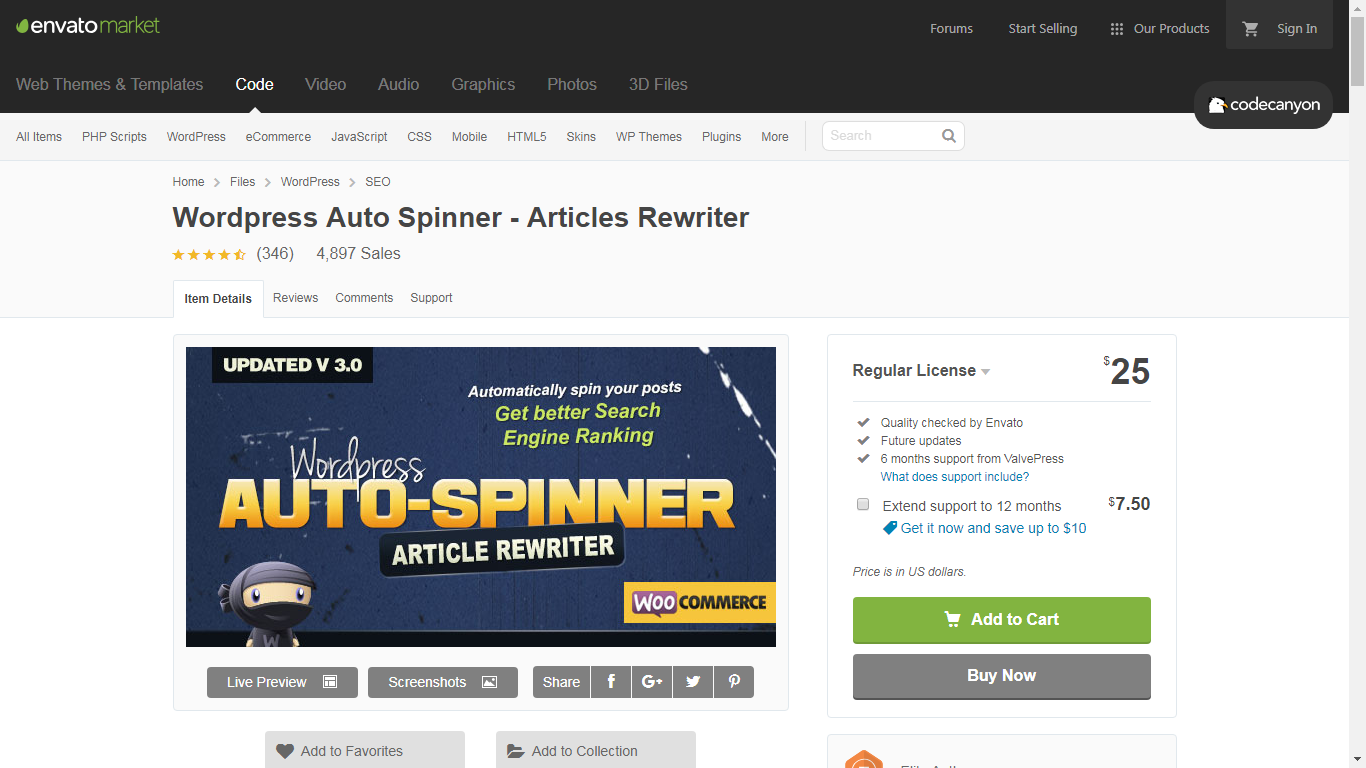The height and width of the screenshot is (768, 1366).
Task: Switch to Item Details tab
Action: click(218, 299)
